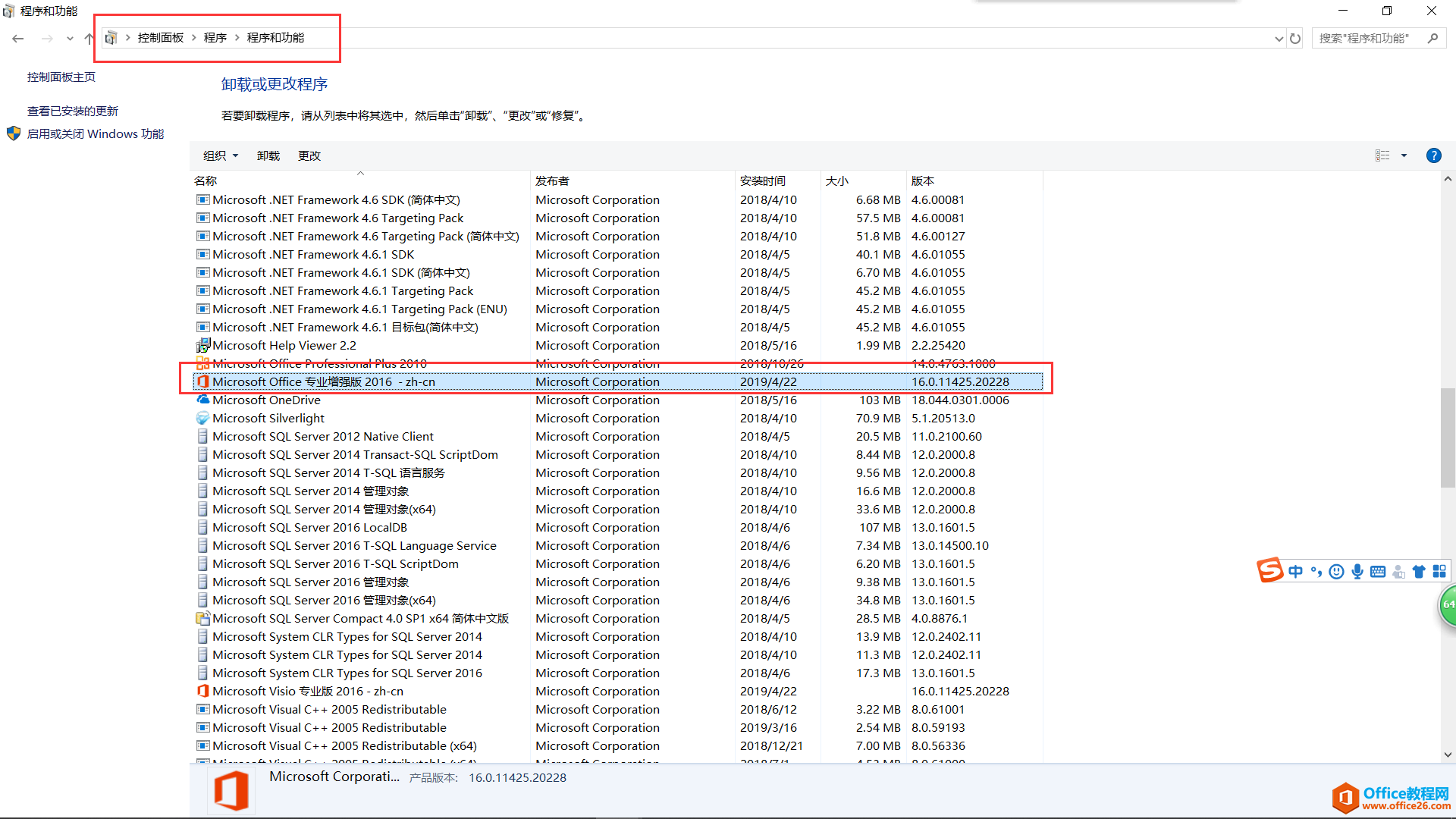Click SQL Server 2012 Native Client icon
Image resolution: width=1456 pixels, height=819 pixels.
tap(202, 437)
